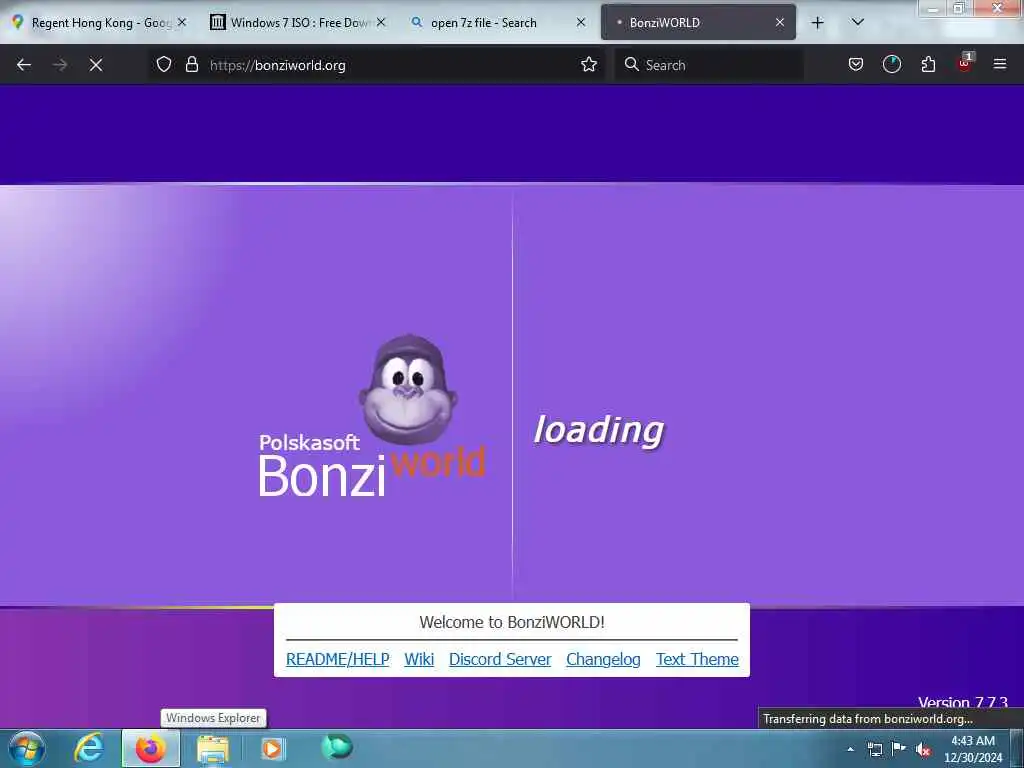1024x768 pixels.
Task: Open the Changelog link
Action: click(x=603, y=659)
